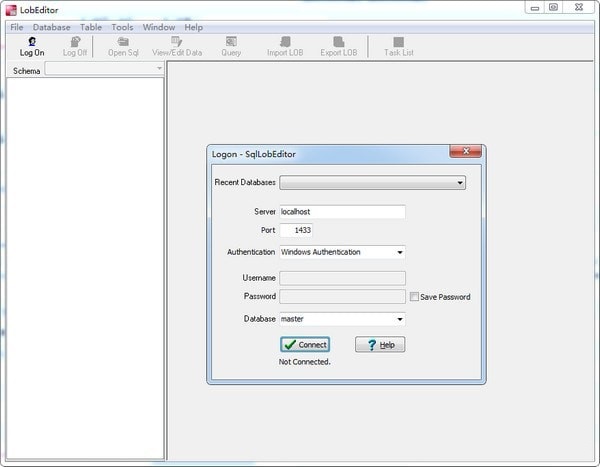Image resolution: width=600 pixels, height=467 pixels.
Task: Open the Tools menu
Action: (122, 27)
